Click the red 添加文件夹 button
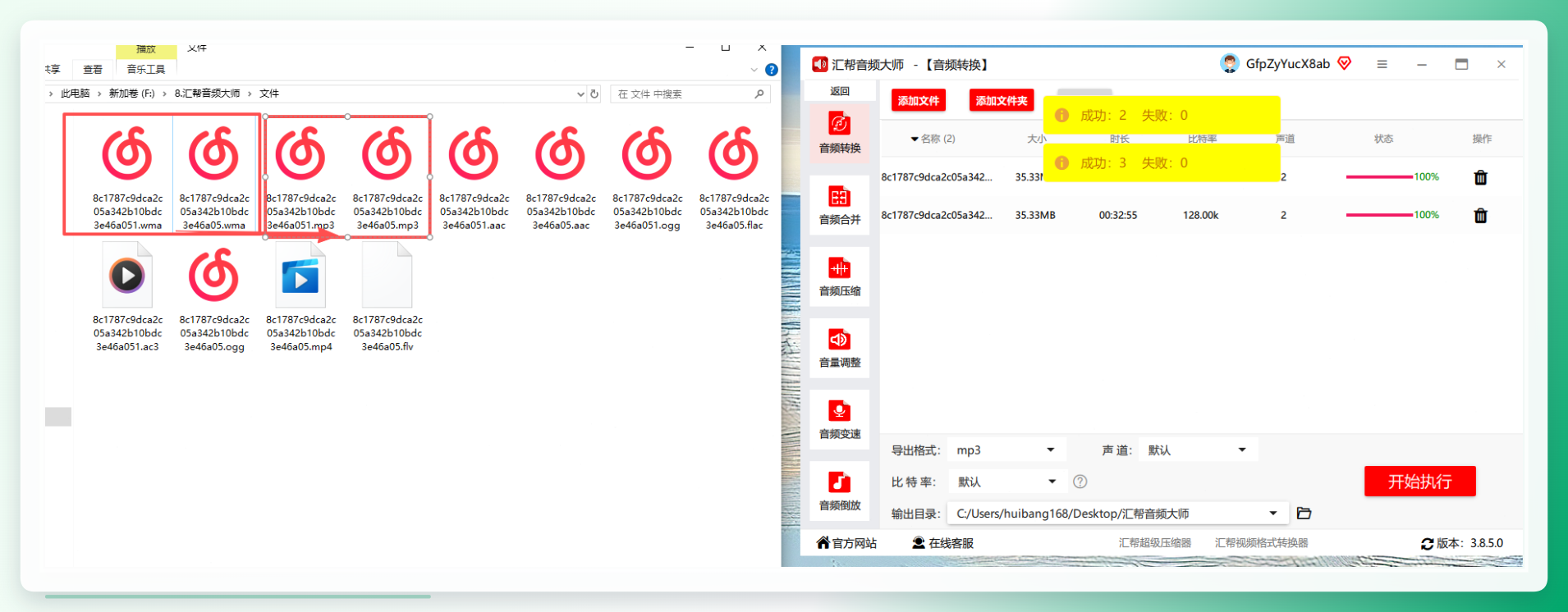Screen dimensions: 1568x612 point(1001,101)
